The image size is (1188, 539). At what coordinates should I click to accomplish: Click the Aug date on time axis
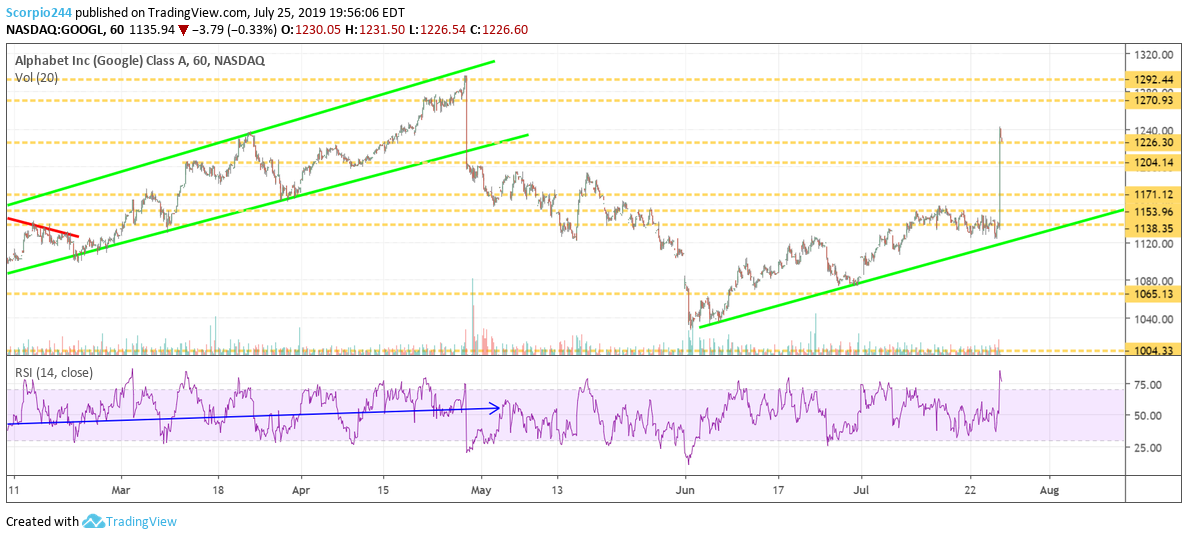click(1049, 491)
